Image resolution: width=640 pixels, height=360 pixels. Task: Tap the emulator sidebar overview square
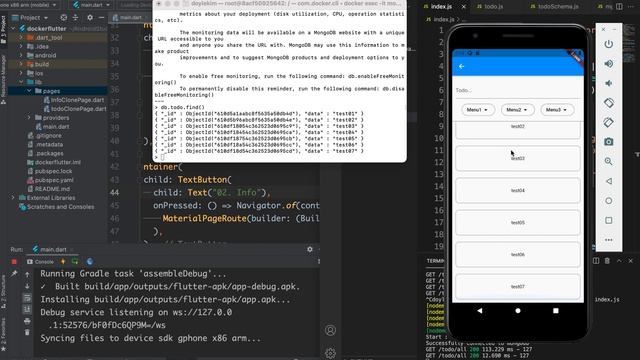pos(609,220)
